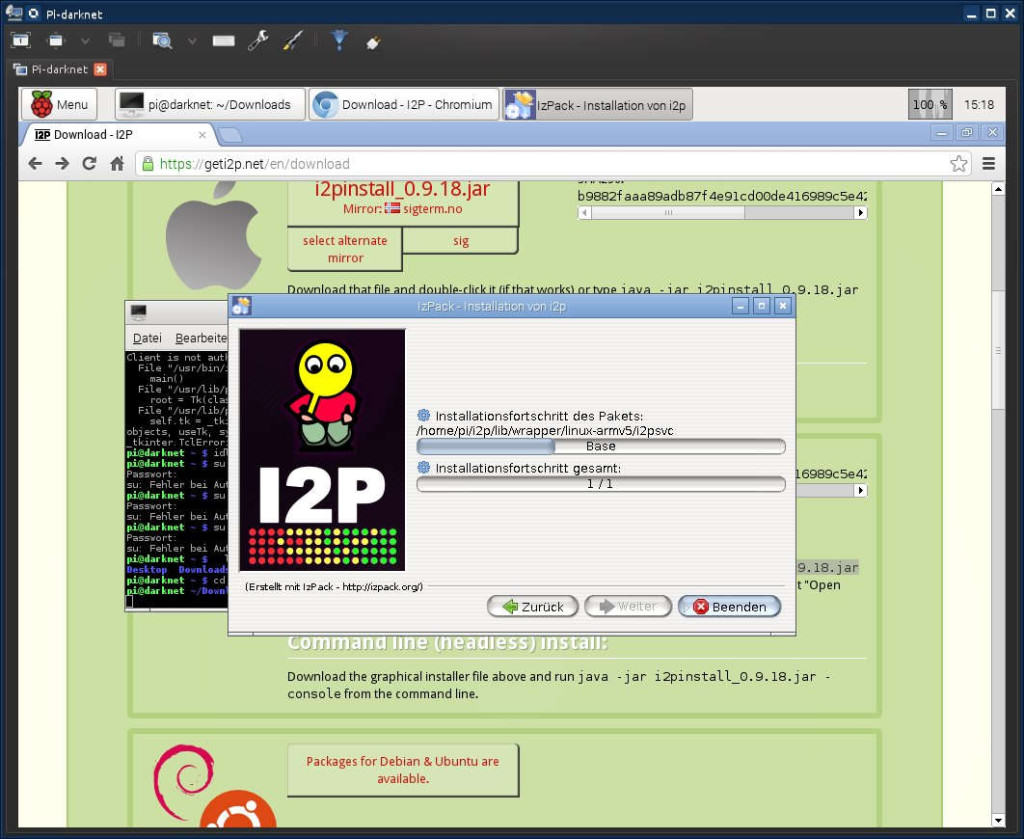This screenshot has width=1024, height=839.
Task: Close the IzPack installer window
Action: (x=783, y=306)
